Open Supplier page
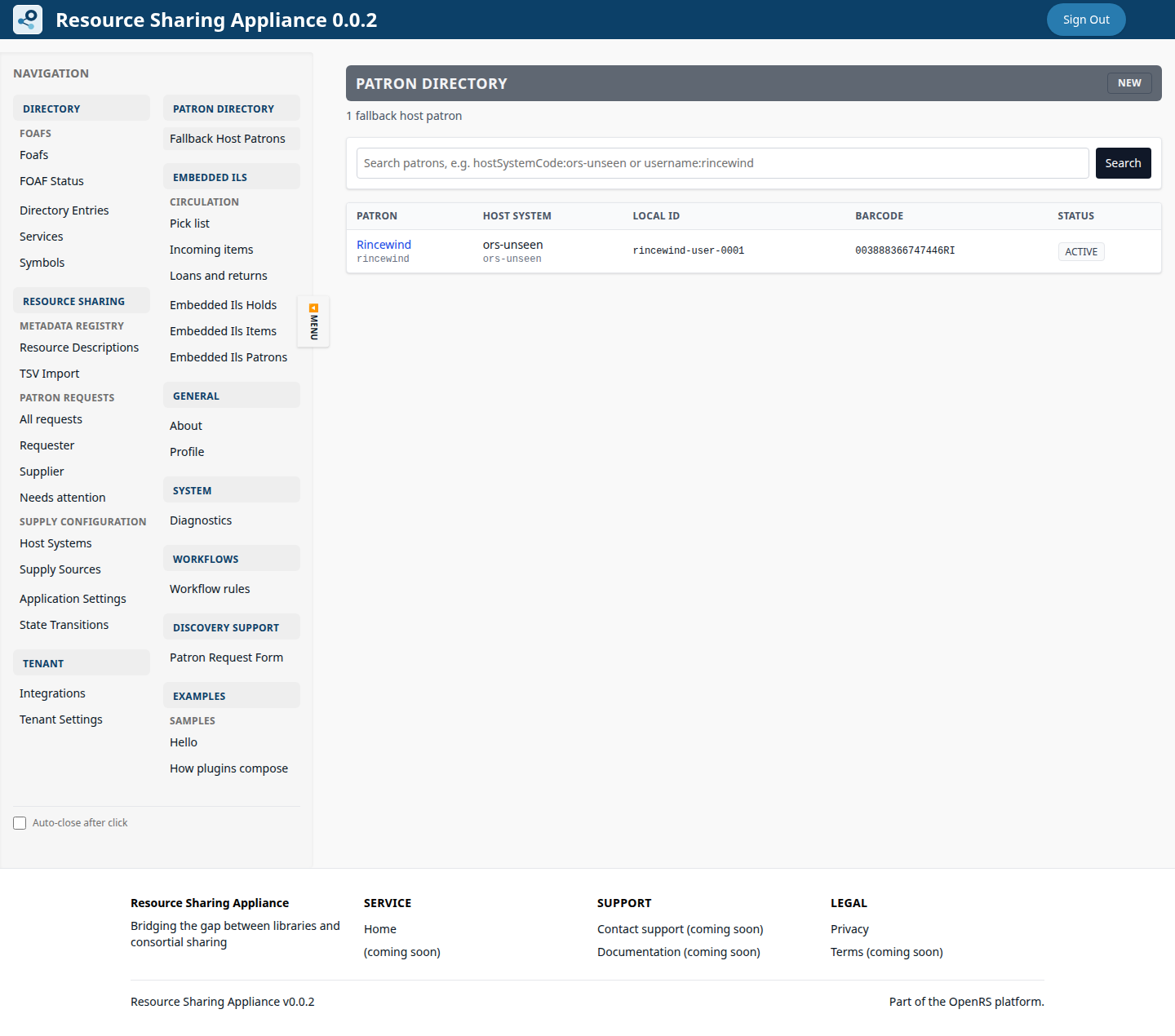1175x1036 pixels. coord(42,472)
